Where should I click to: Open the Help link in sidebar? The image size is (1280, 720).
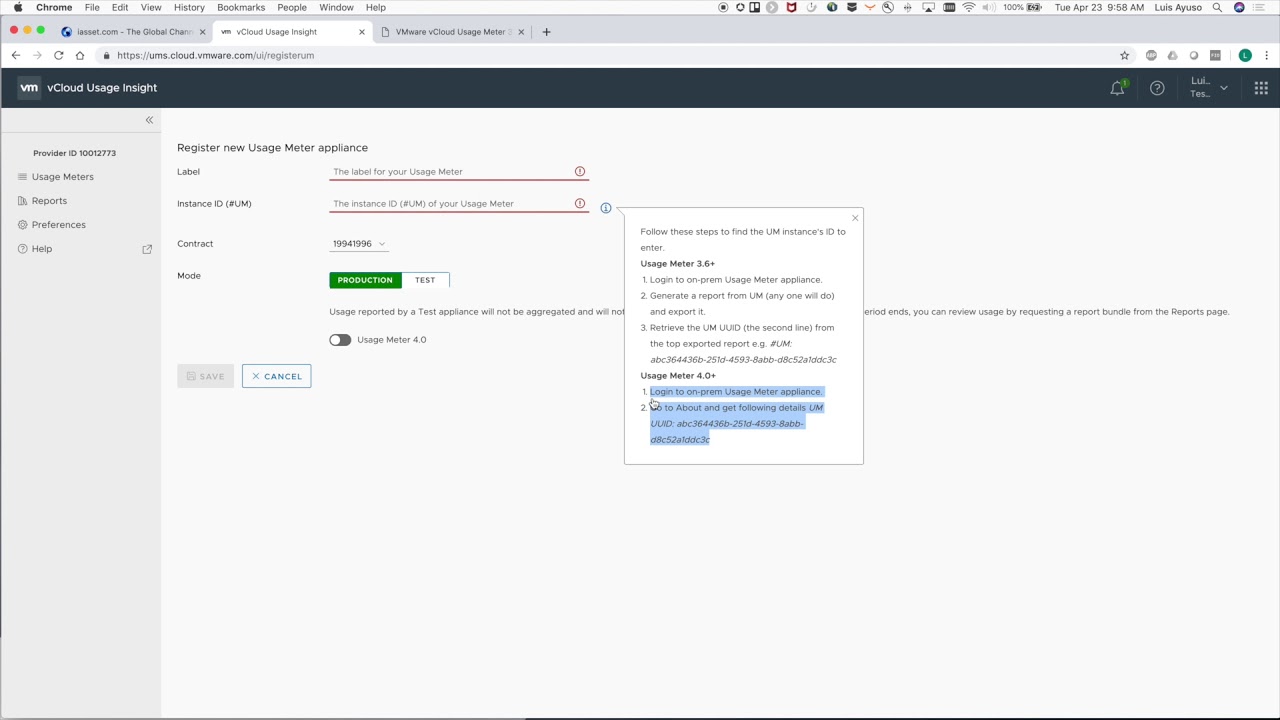tap(41, 249)
